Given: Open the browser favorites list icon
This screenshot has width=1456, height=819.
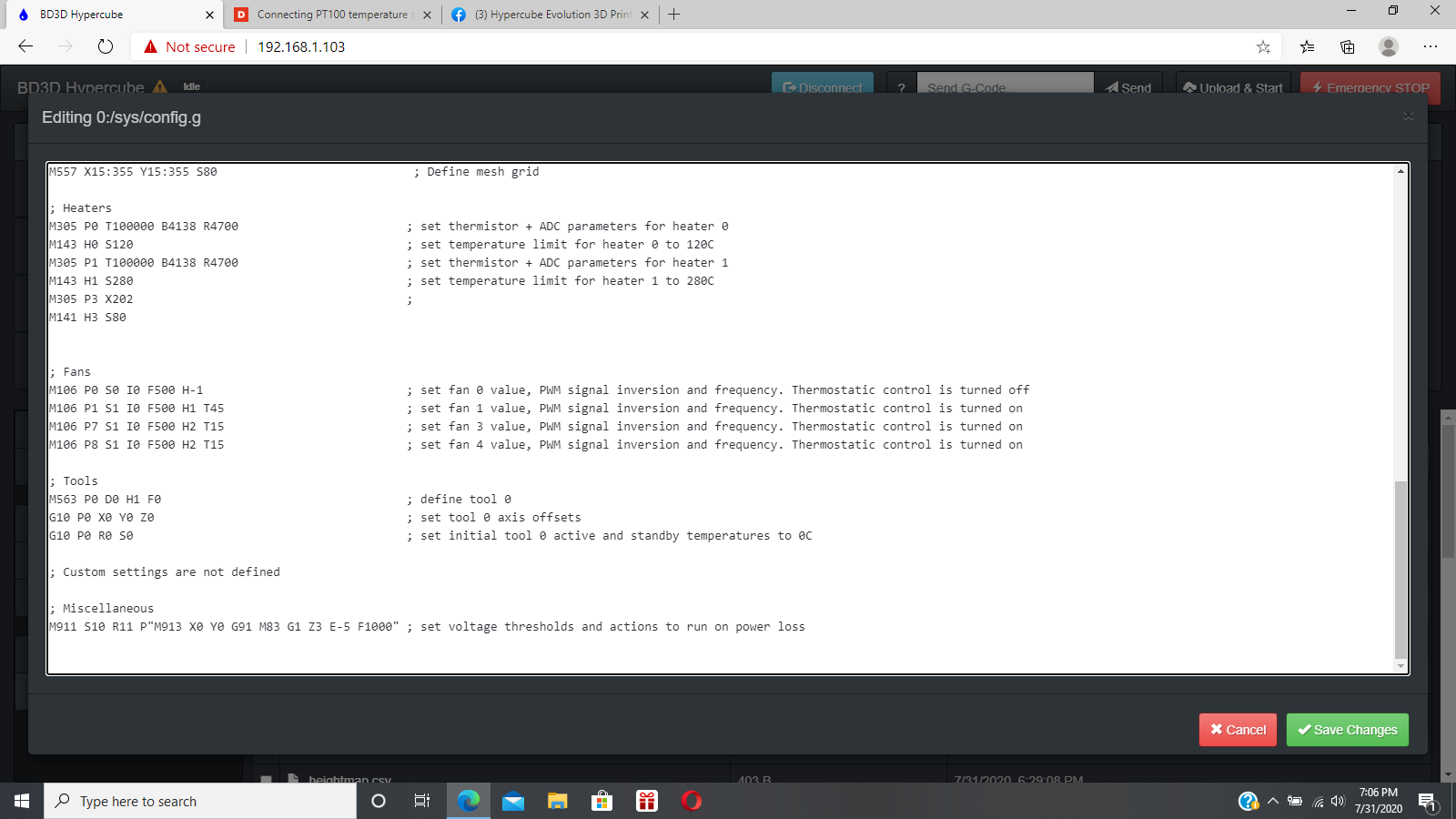Looking at the screenshot, I should pos(1308,46).
